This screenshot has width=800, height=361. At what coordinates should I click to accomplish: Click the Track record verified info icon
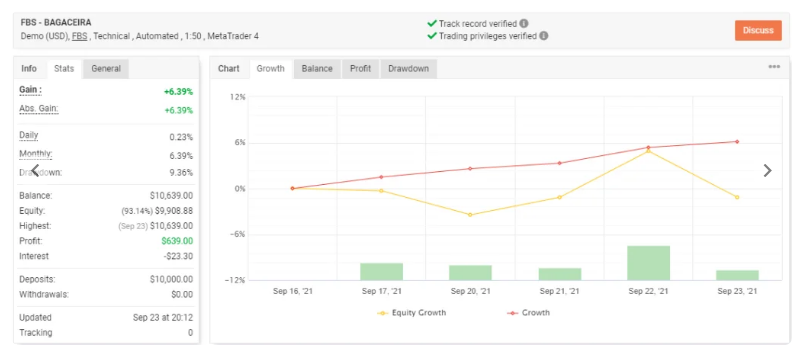524,23
